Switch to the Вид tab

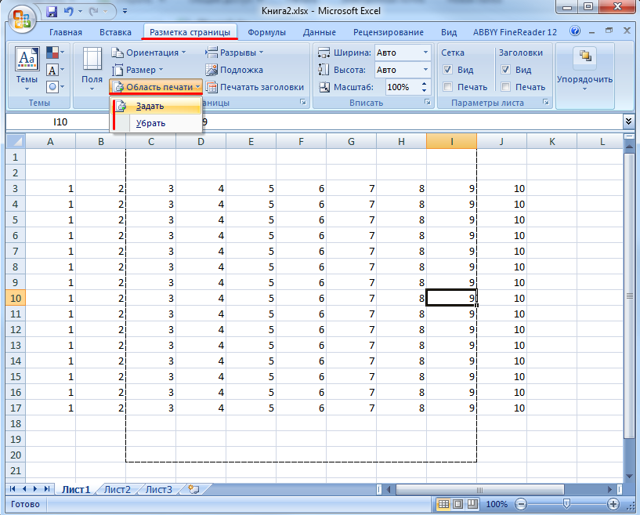click(x=449, y=32)
